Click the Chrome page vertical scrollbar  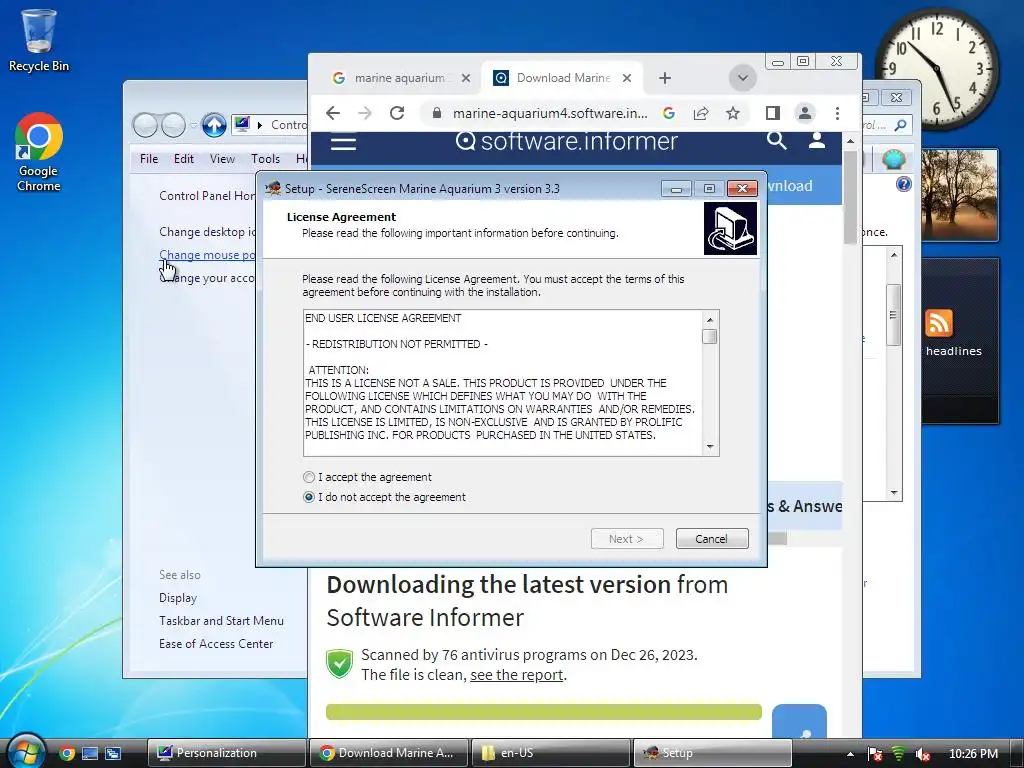(x=850, y=197)
